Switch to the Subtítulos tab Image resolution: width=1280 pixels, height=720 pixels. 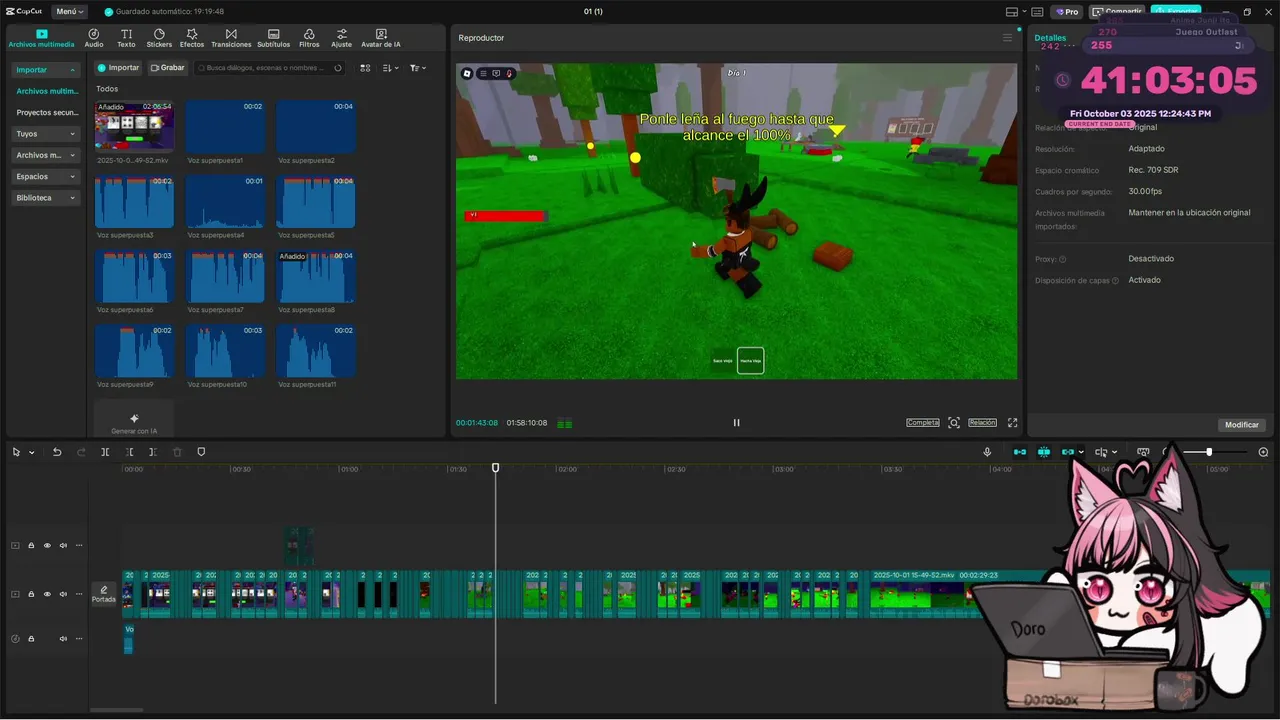tap(273, 38)
